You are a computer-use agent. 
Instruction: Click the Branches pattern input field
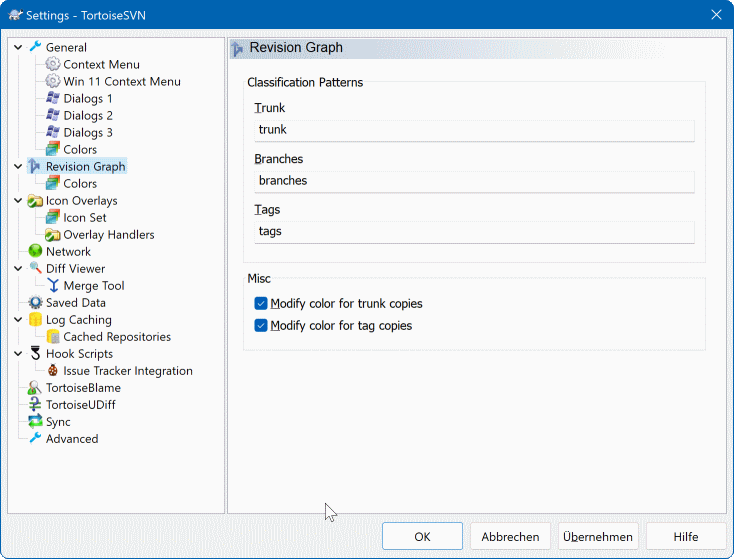click(474, 181)
